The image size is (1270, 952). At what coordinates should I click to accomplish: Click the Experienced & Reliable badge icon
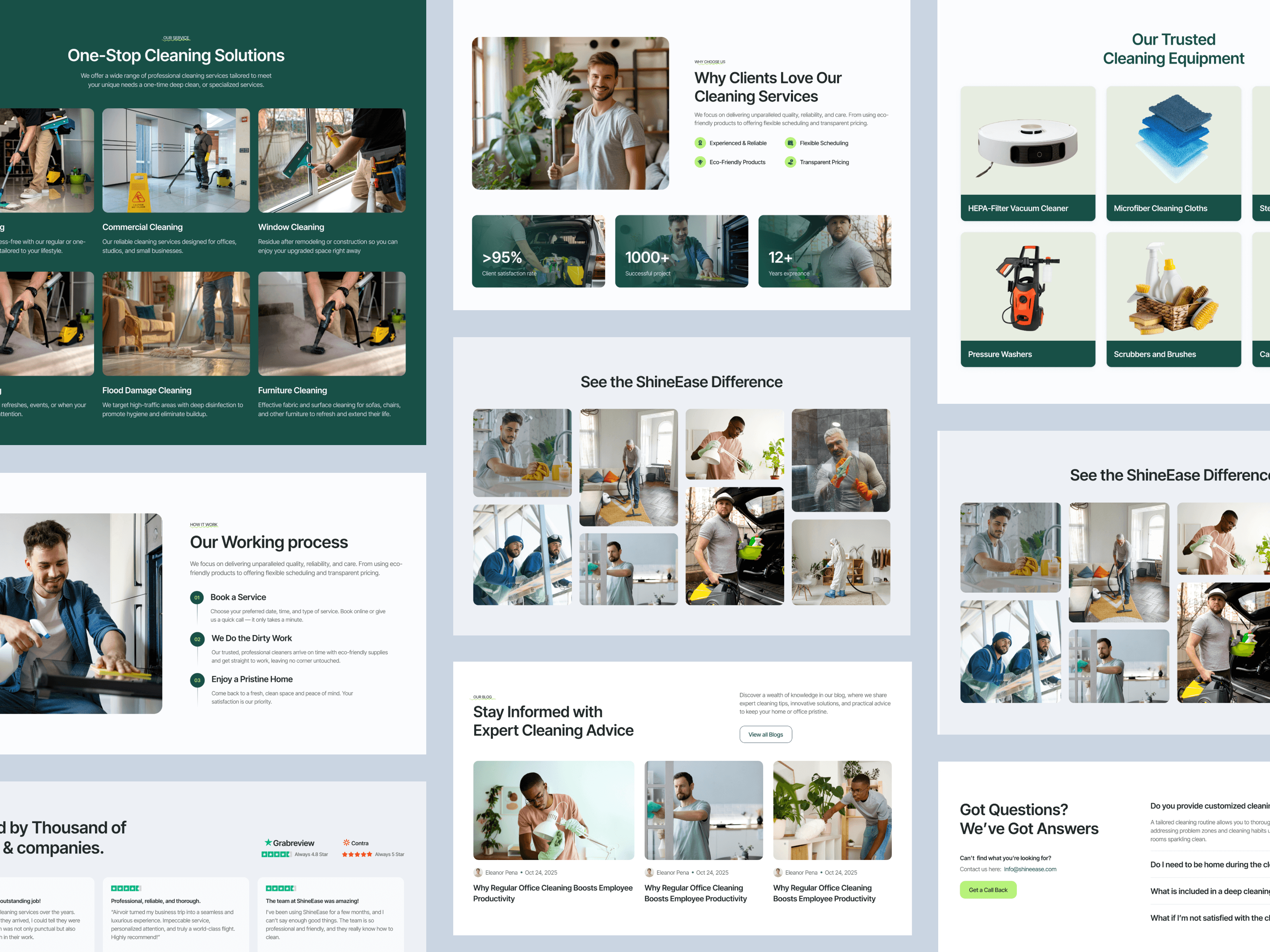(x=700, y=143)
